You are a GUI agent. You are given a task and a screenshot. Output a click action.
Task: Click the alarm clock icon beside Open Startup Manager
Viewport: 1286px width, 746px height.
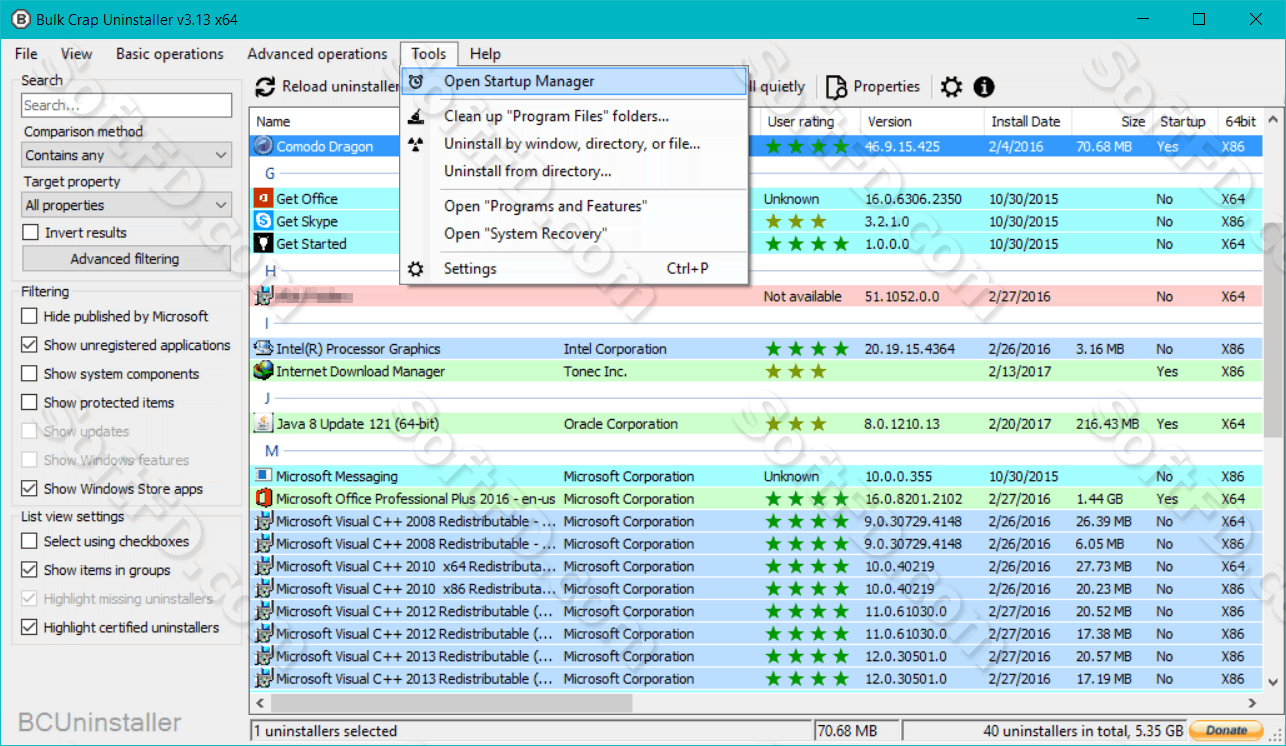click(416, 82)
